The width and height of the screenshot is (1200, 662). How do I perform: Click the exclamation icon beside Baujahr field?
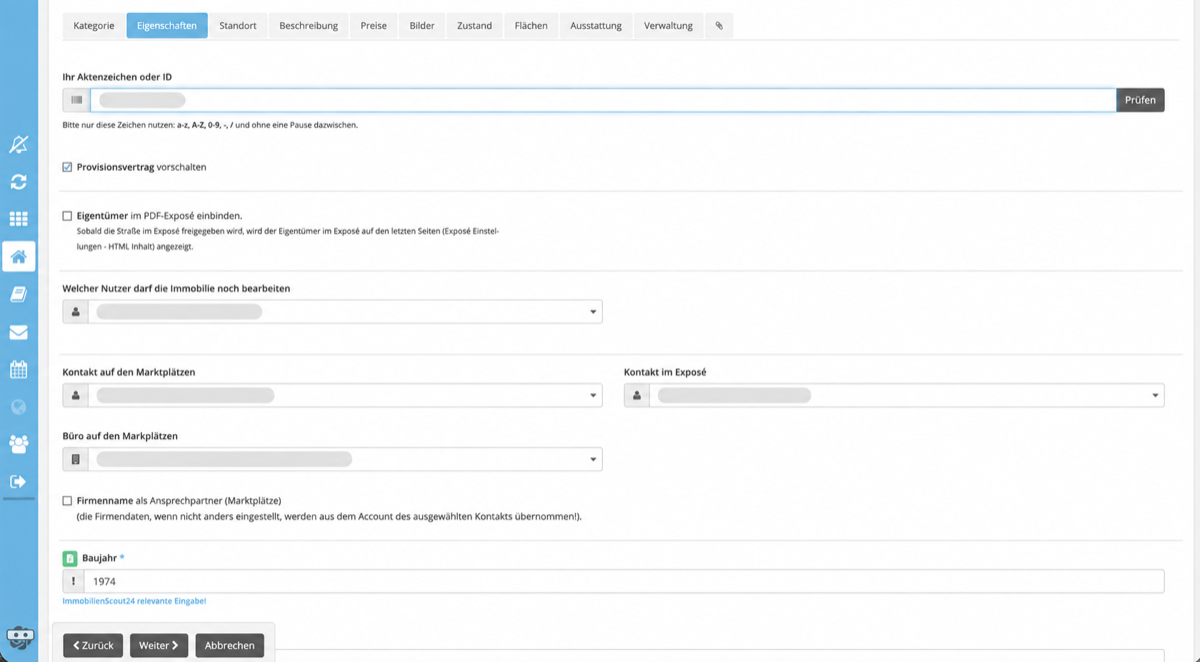coord(73,581)
